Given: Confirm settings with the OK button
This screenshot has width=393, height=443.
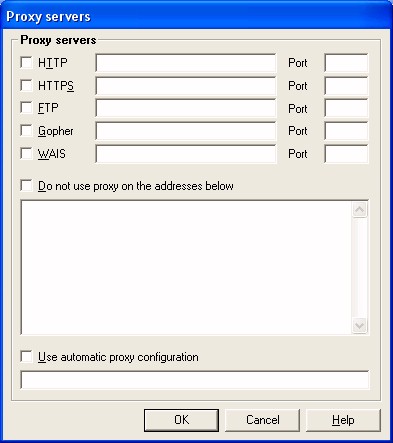Looking at the screenshot, I should pos(182,420).
